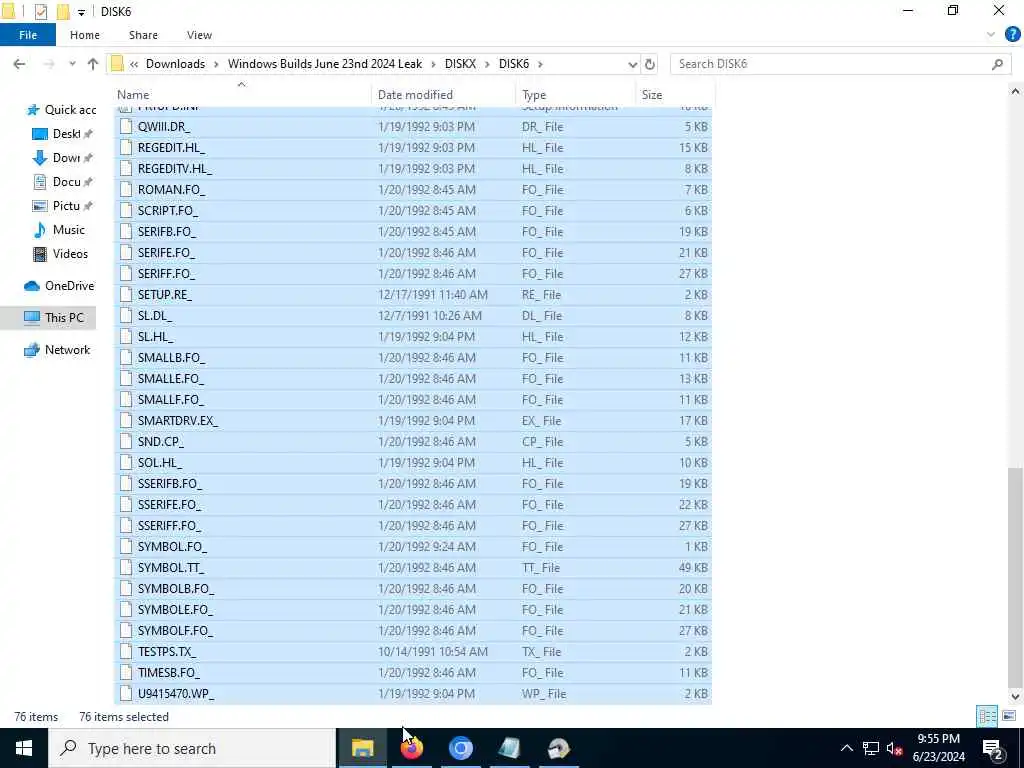Open the Share ribbon tab
1024x768 pixels.
(143, 35)
